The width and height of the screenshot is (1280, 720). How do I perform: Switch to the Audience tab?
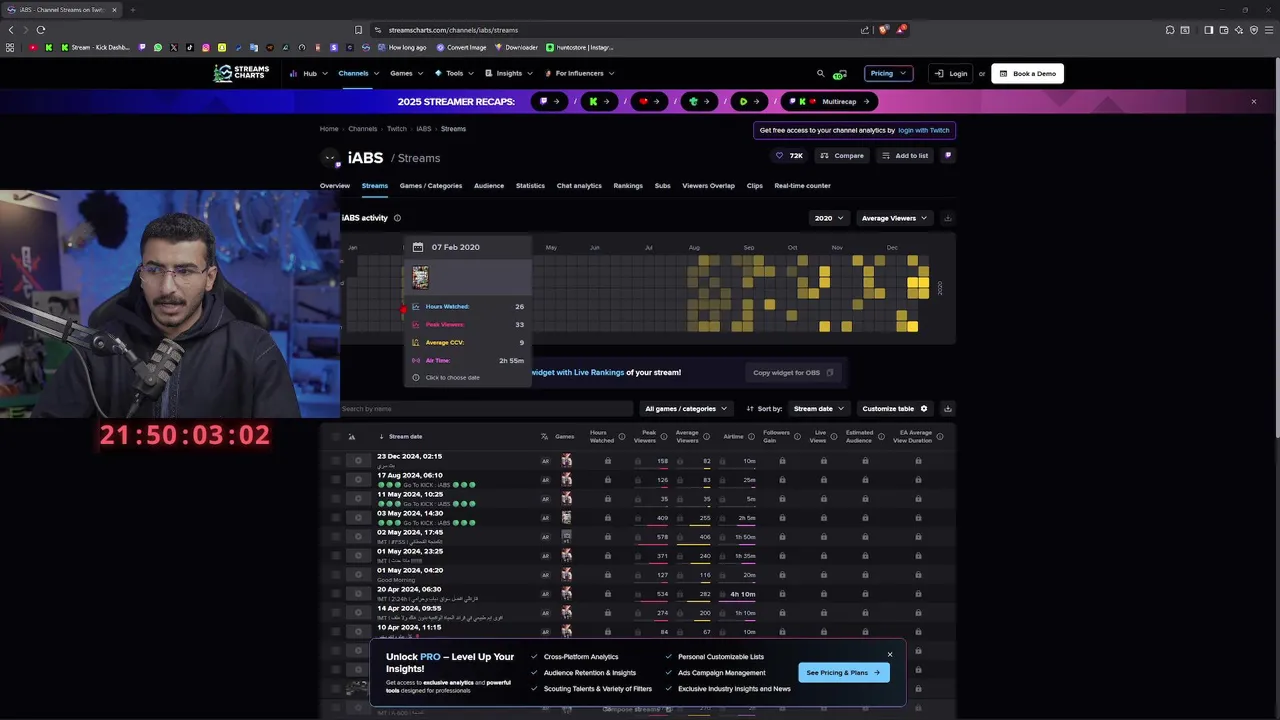(x=489, y=186)
